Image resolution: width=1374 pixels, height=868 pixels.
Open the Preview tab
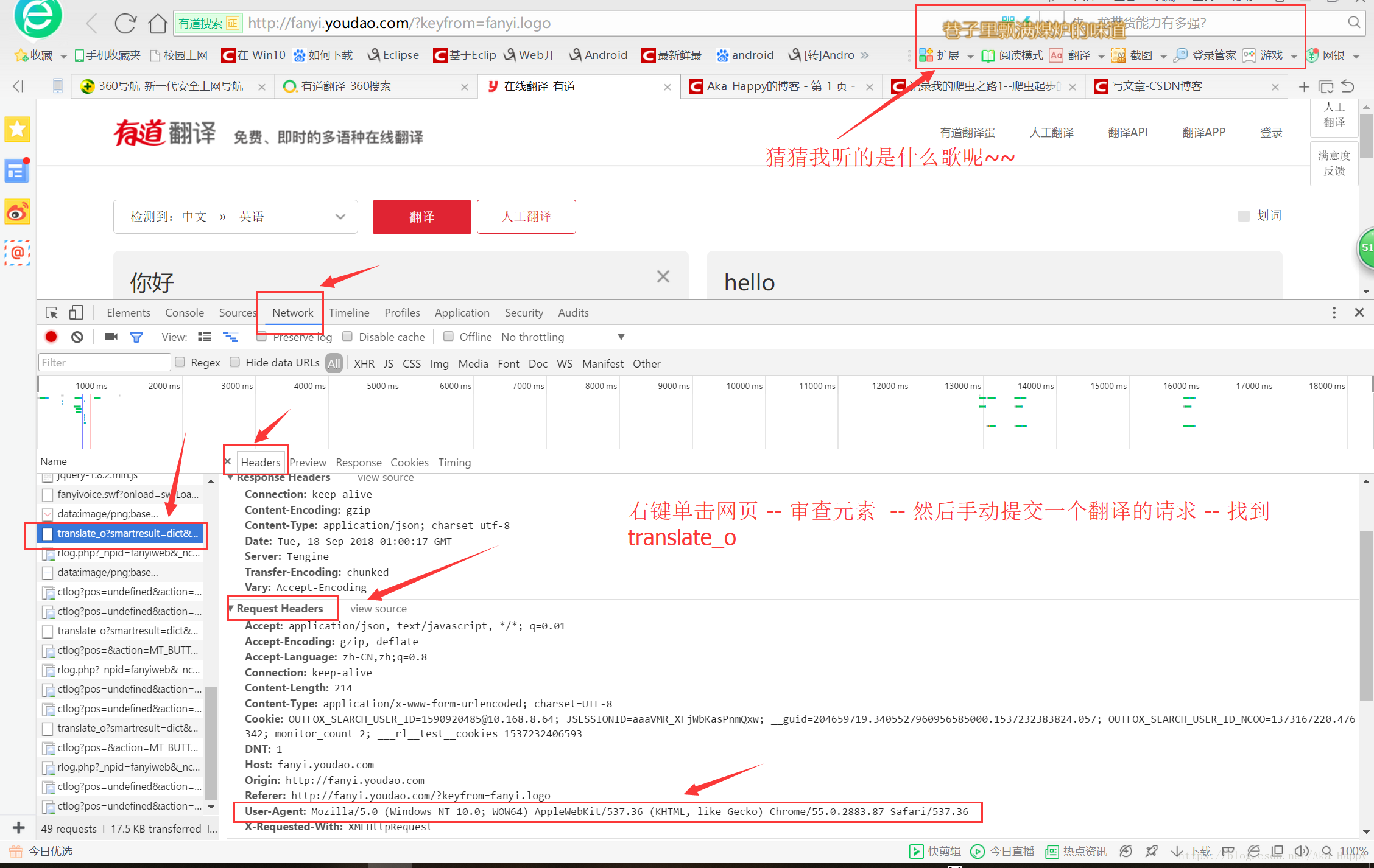(x=308, y=462)
